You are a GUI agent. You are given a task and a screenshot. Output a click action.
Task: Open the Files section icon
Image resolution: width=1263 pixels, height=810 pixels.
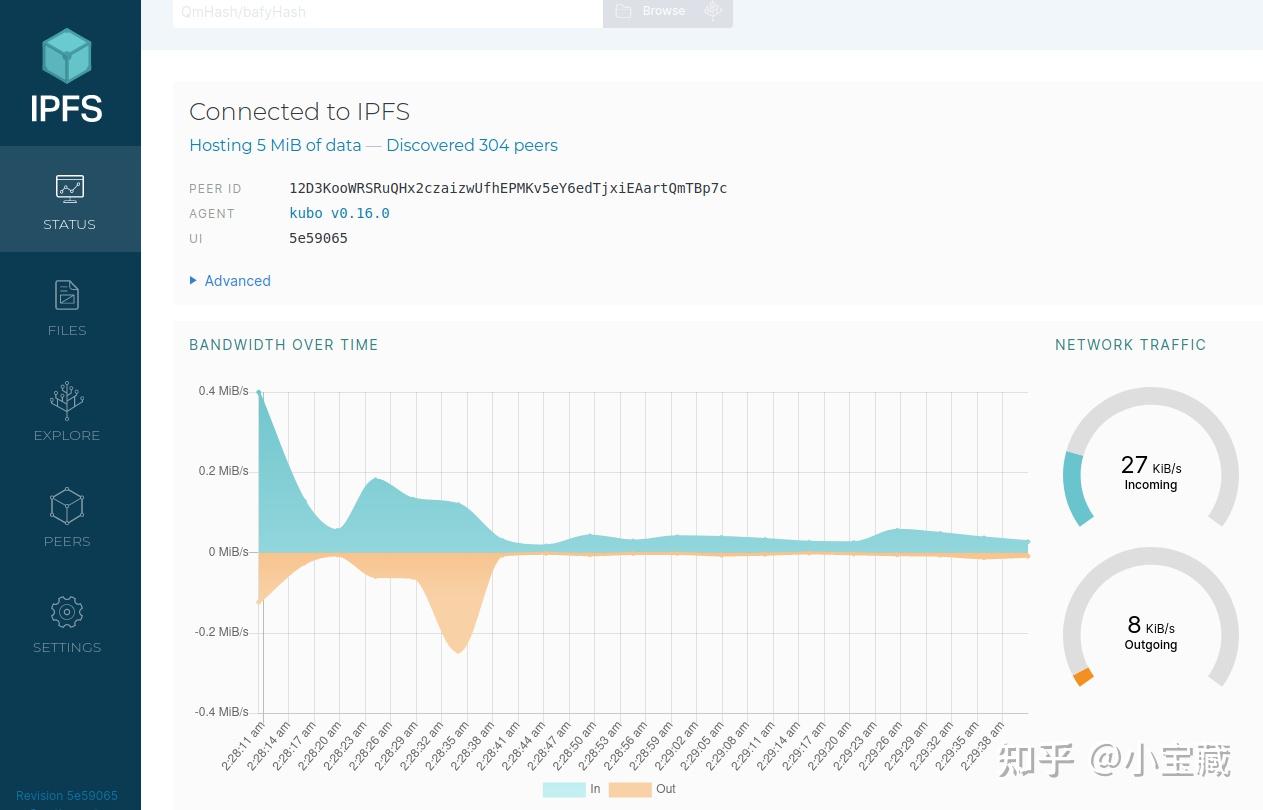[x=67, y=295]
